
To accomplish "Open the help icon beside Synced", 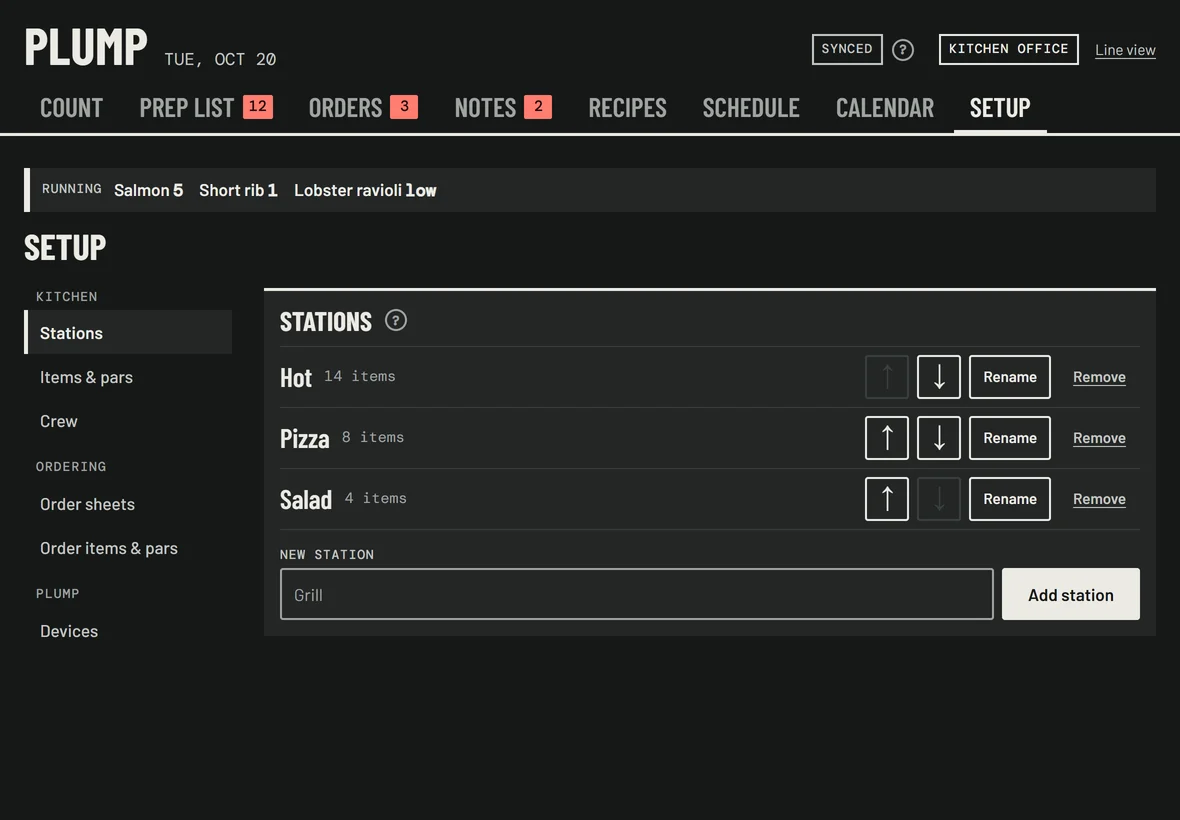I will click(x=902, y=50).
